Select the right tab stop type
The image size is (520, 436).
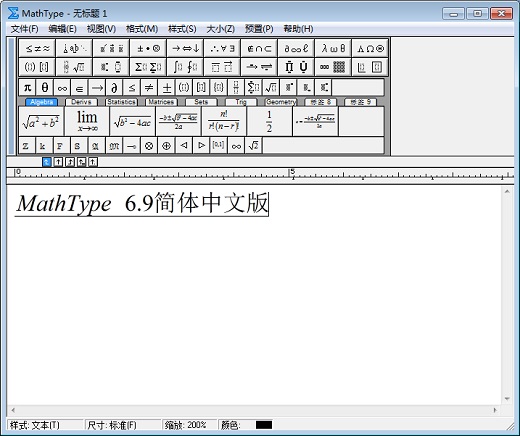[70, 162]
